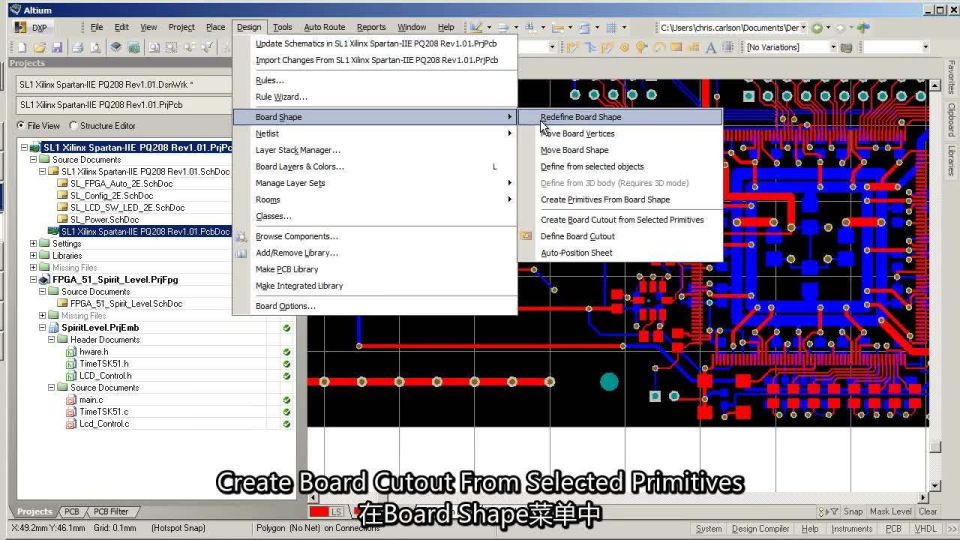960x540 pixels.
Task: Click the print toolbar icon
Action: (78, 47)
